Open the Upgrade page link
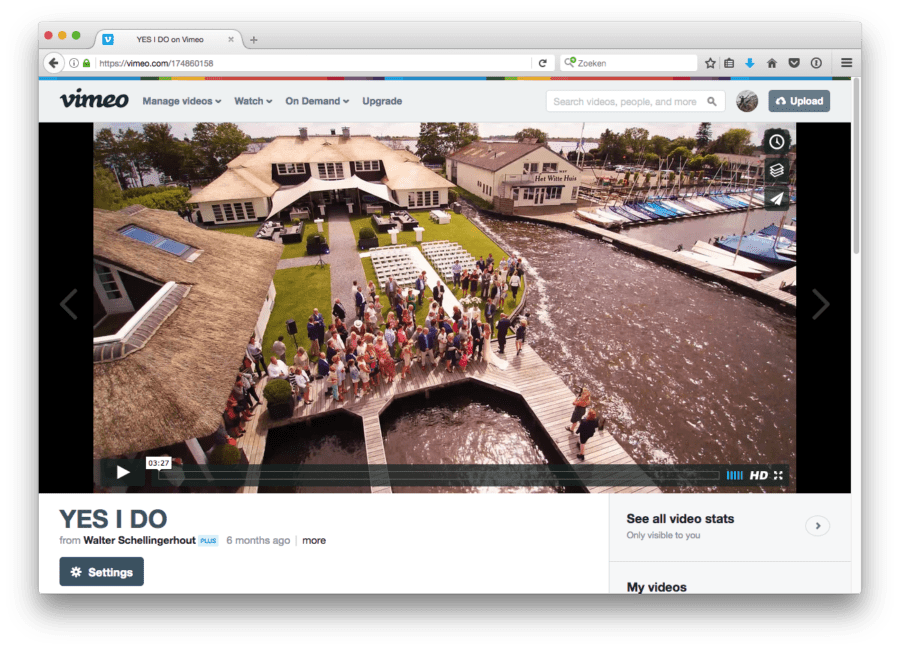 382,101
